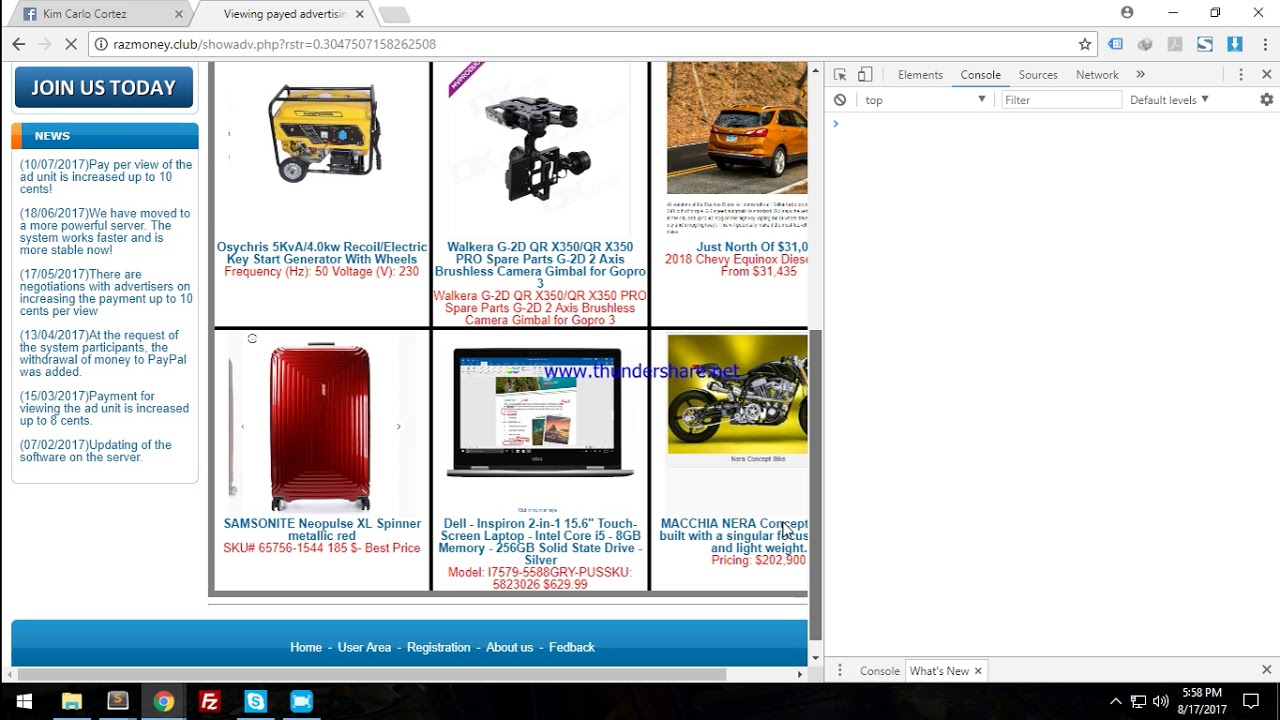The width and height of the screenshot is (1280, 720).
Task: Switch to the Sources tab
Action: 1038,75
